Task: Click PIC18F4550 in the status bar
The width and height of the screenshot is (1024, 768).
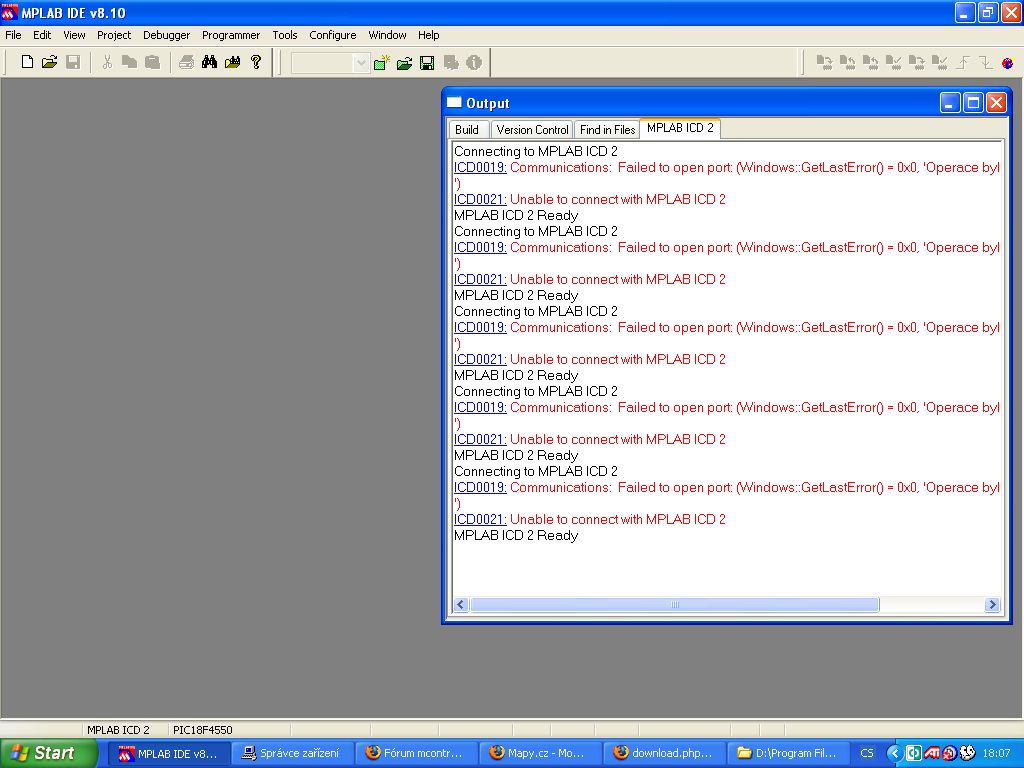Action: point(202,730)
